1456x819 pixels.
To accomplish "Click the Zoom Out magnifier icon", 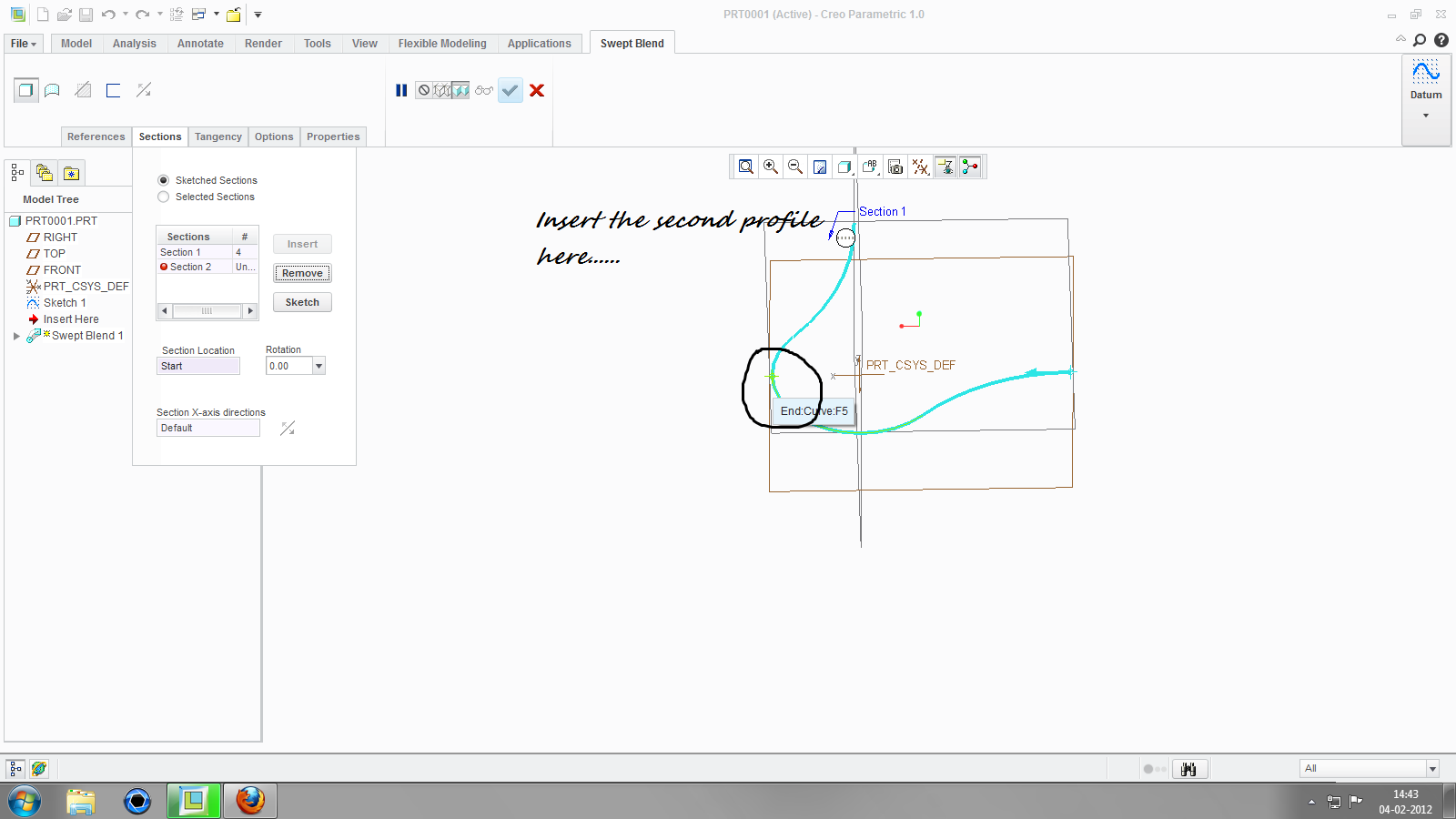I will coord(795,167).
